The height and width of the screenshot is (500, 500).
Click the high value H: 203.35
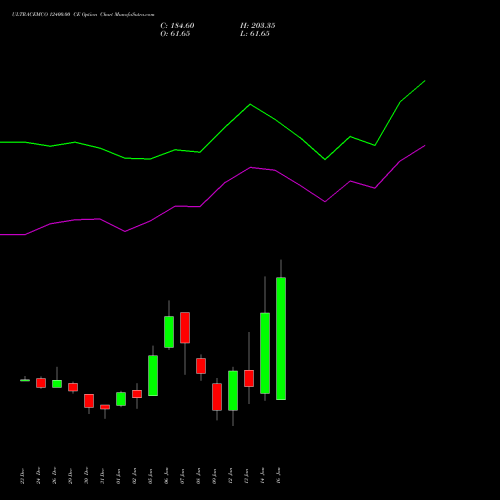(257, 26)
